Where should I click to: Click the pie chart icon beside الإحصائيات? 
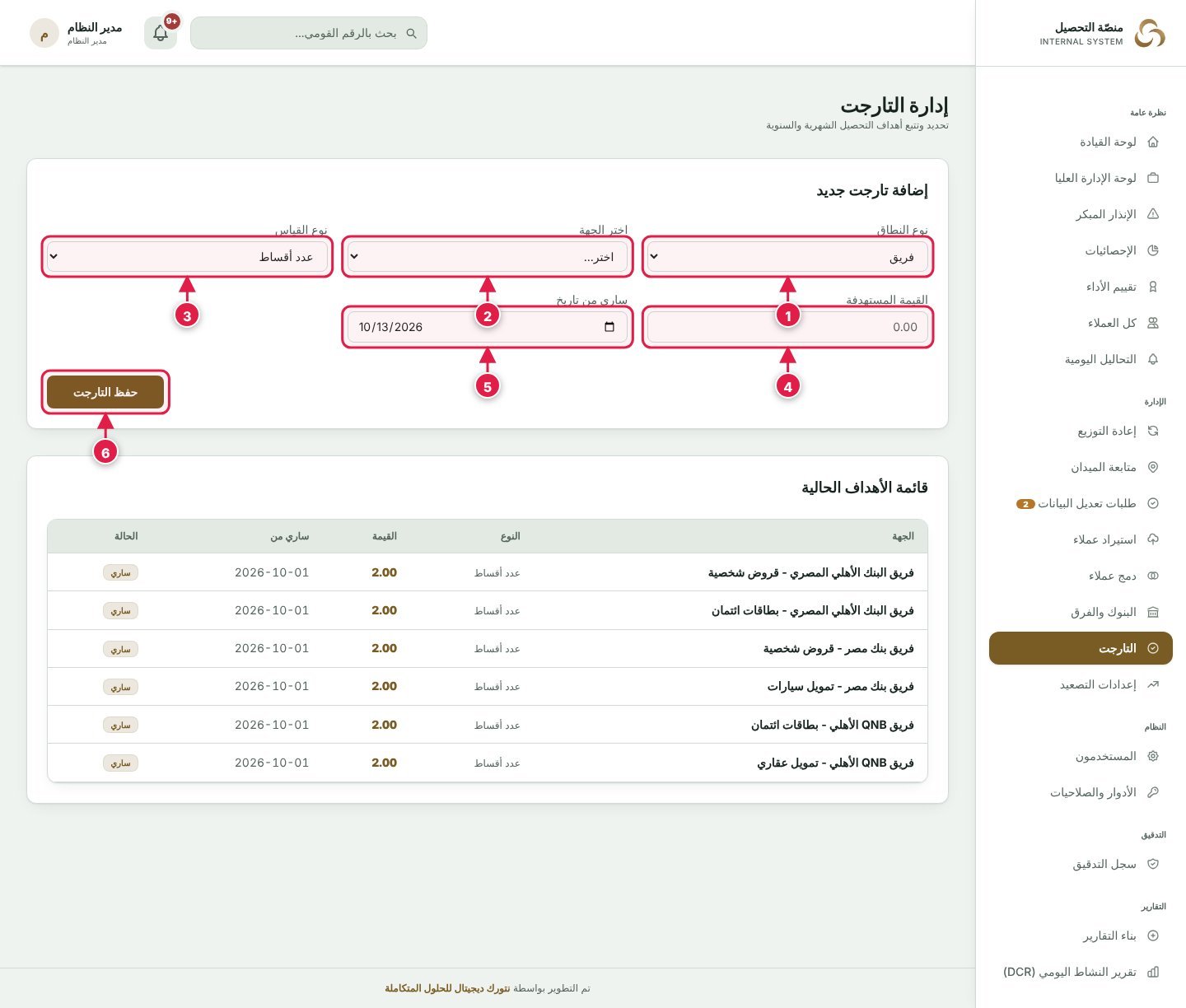coord(1153,250)
